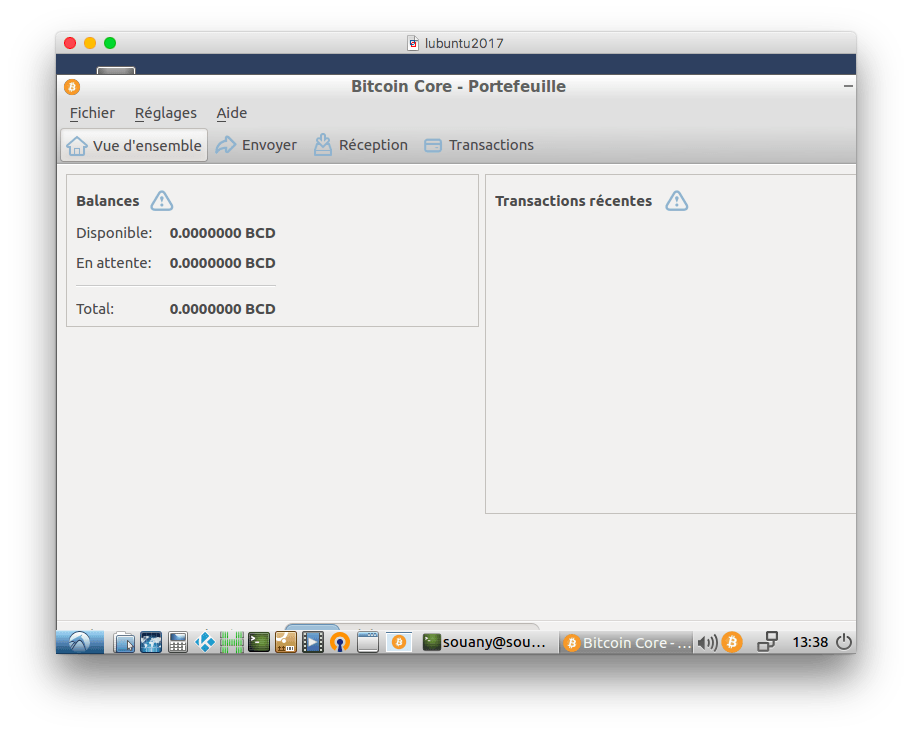Open the Aide menu

231,113
